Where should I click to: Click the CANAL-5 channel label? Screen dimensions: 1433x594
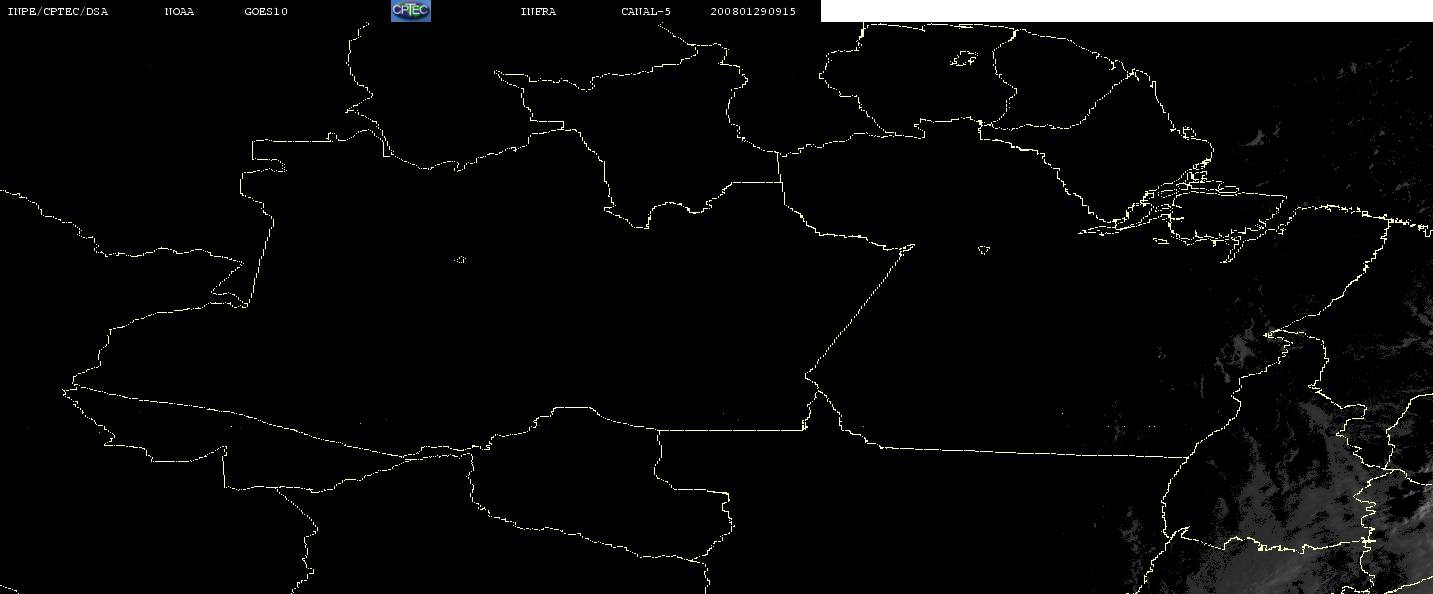[646, 12]
